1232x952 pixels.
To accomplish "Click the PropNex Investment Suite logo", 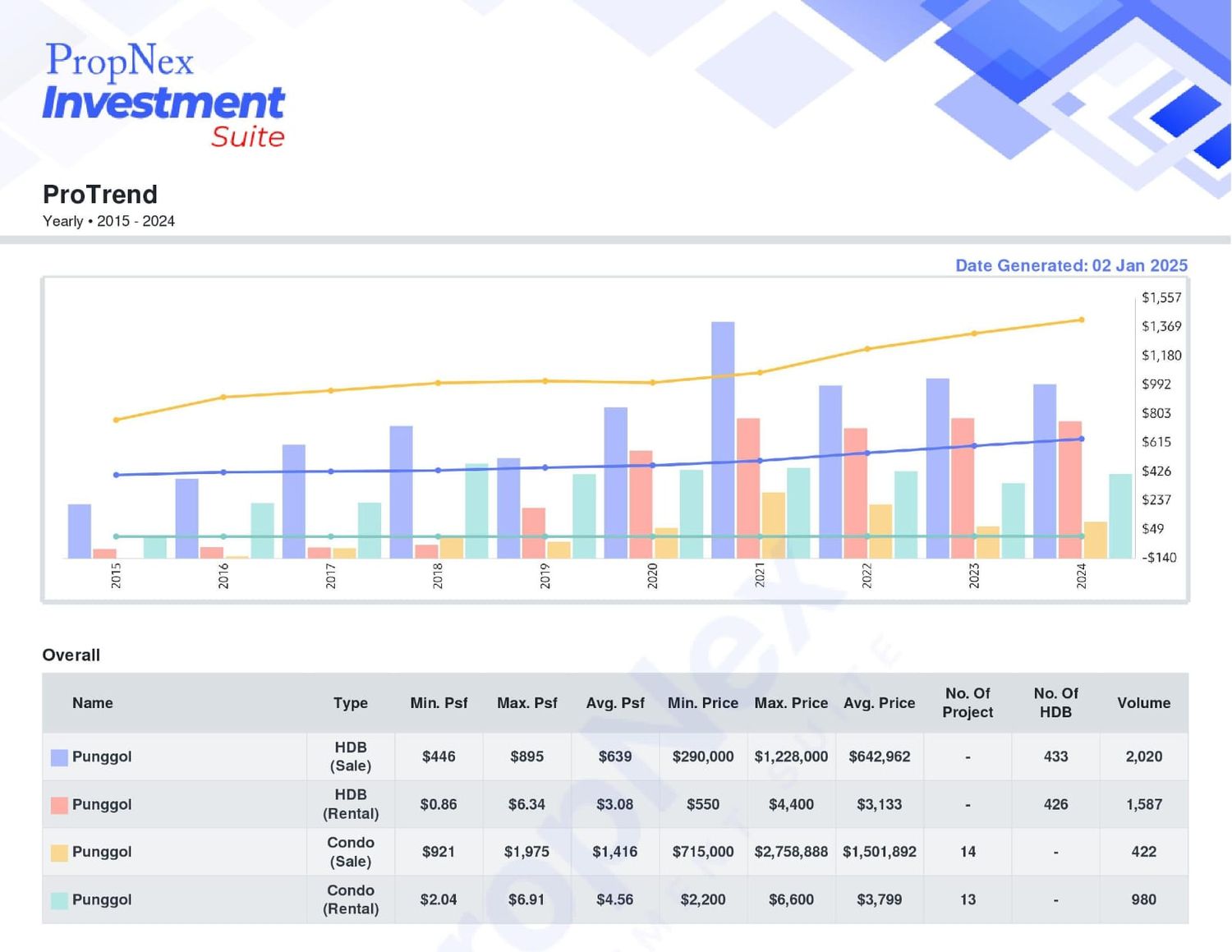I will click(163, 95).
